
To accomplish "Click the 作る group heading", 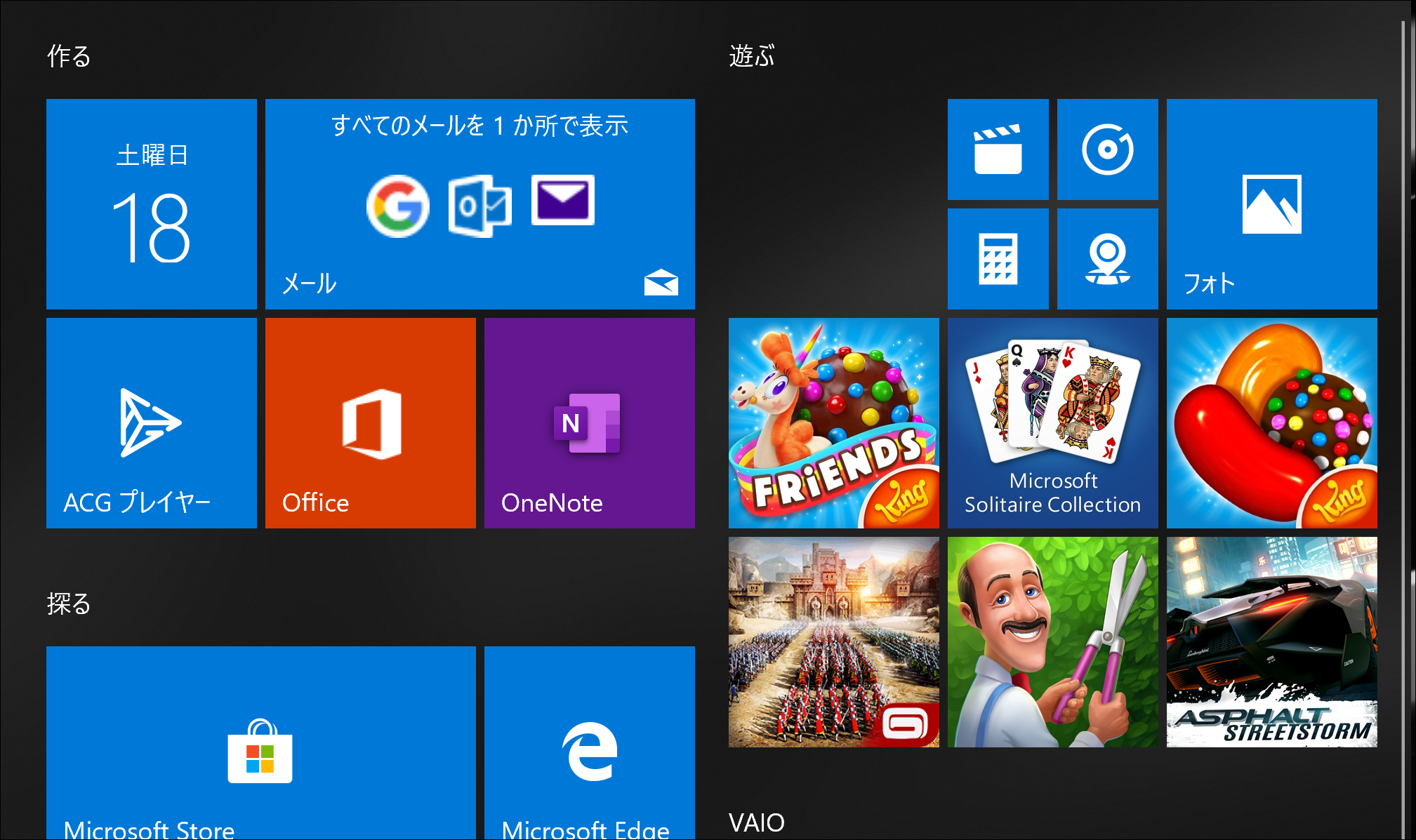I will click(x=69, y=56).
